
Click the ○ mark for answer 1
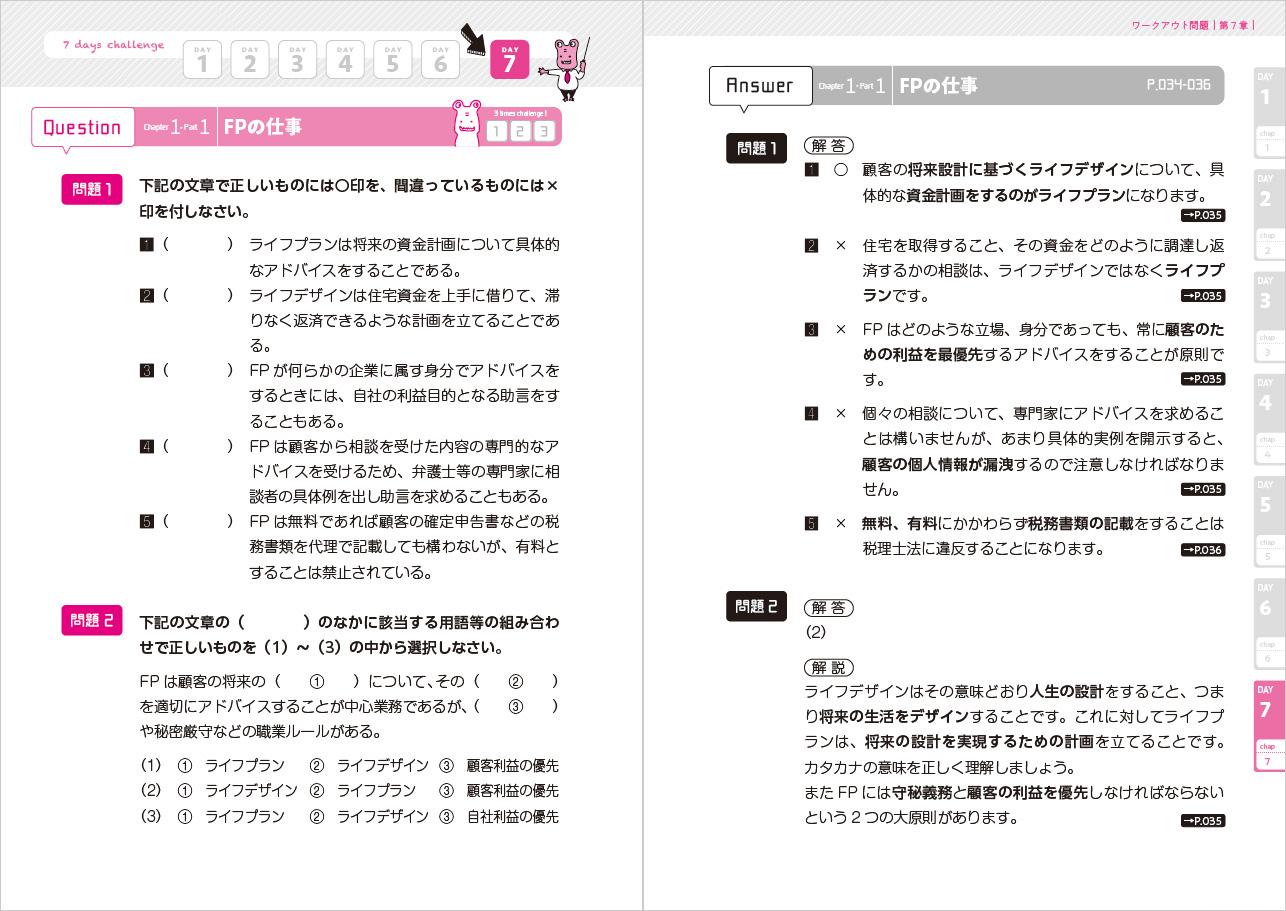click(841, 170)
